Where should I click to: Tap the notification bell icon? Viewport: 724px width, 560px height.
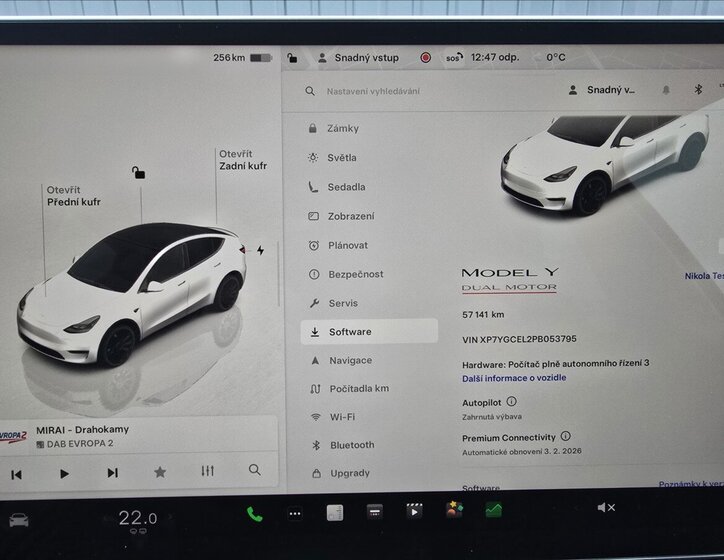click(x=666, y=90)
